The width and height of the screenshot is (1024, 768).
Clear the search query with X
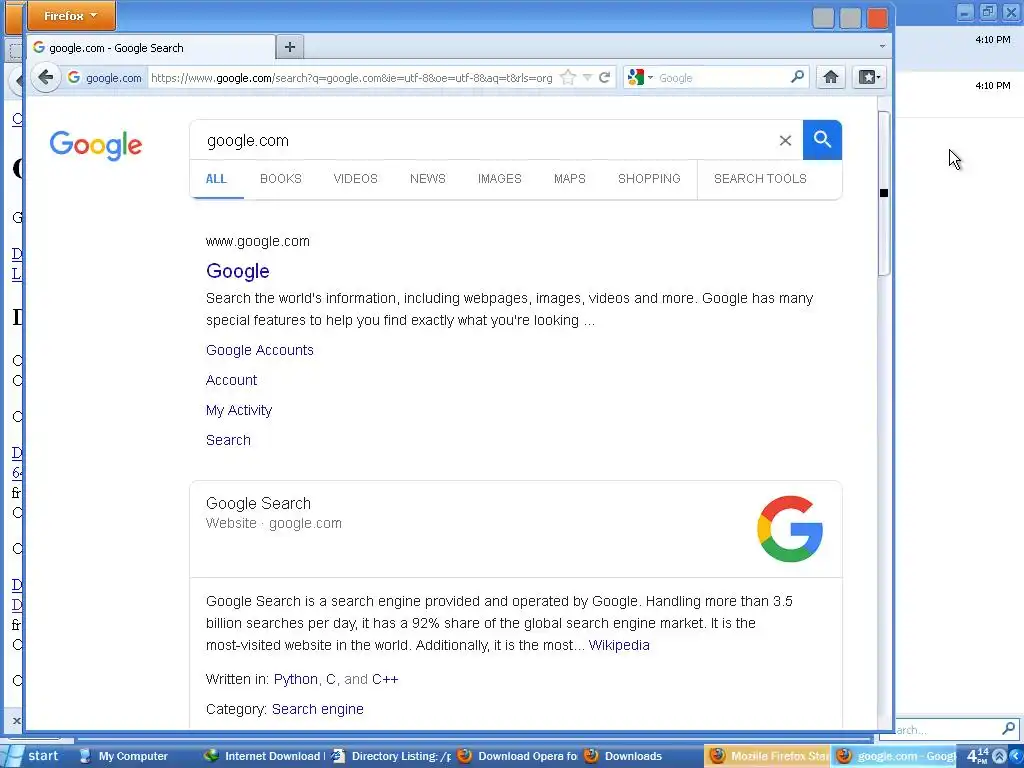(x=785, y=140)
